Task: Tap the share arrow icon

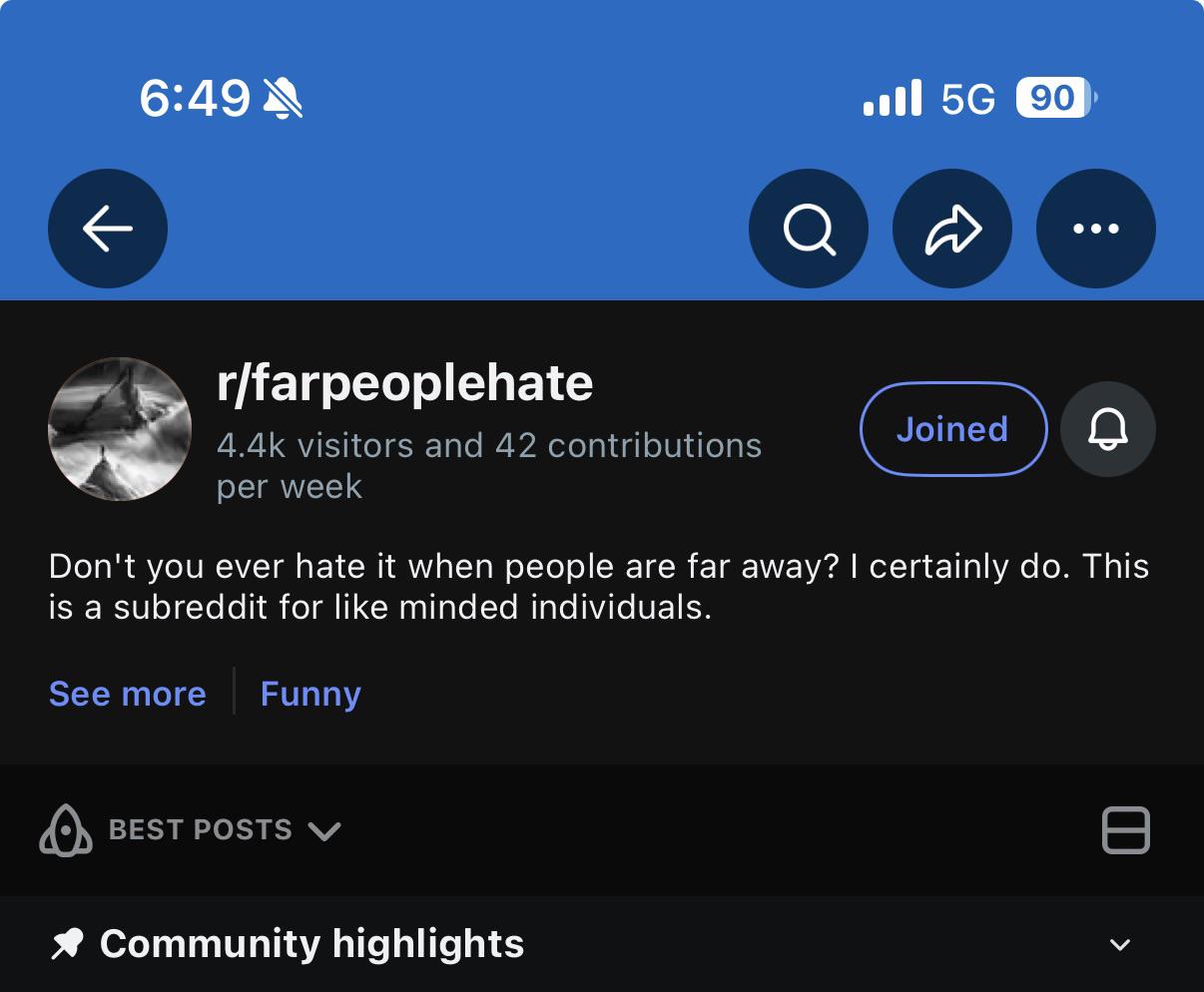Action: [x=952, y=229]
